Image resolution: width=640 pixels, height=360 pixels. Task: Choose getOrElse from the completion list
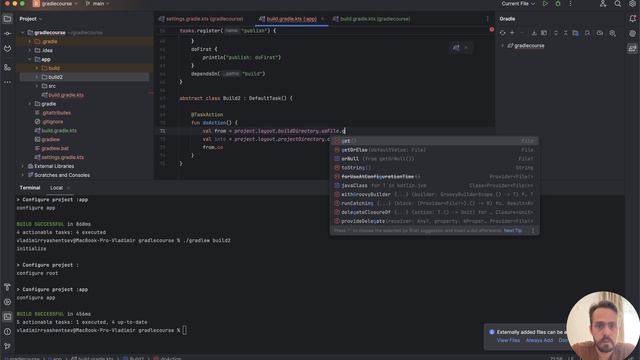(434, 150)
